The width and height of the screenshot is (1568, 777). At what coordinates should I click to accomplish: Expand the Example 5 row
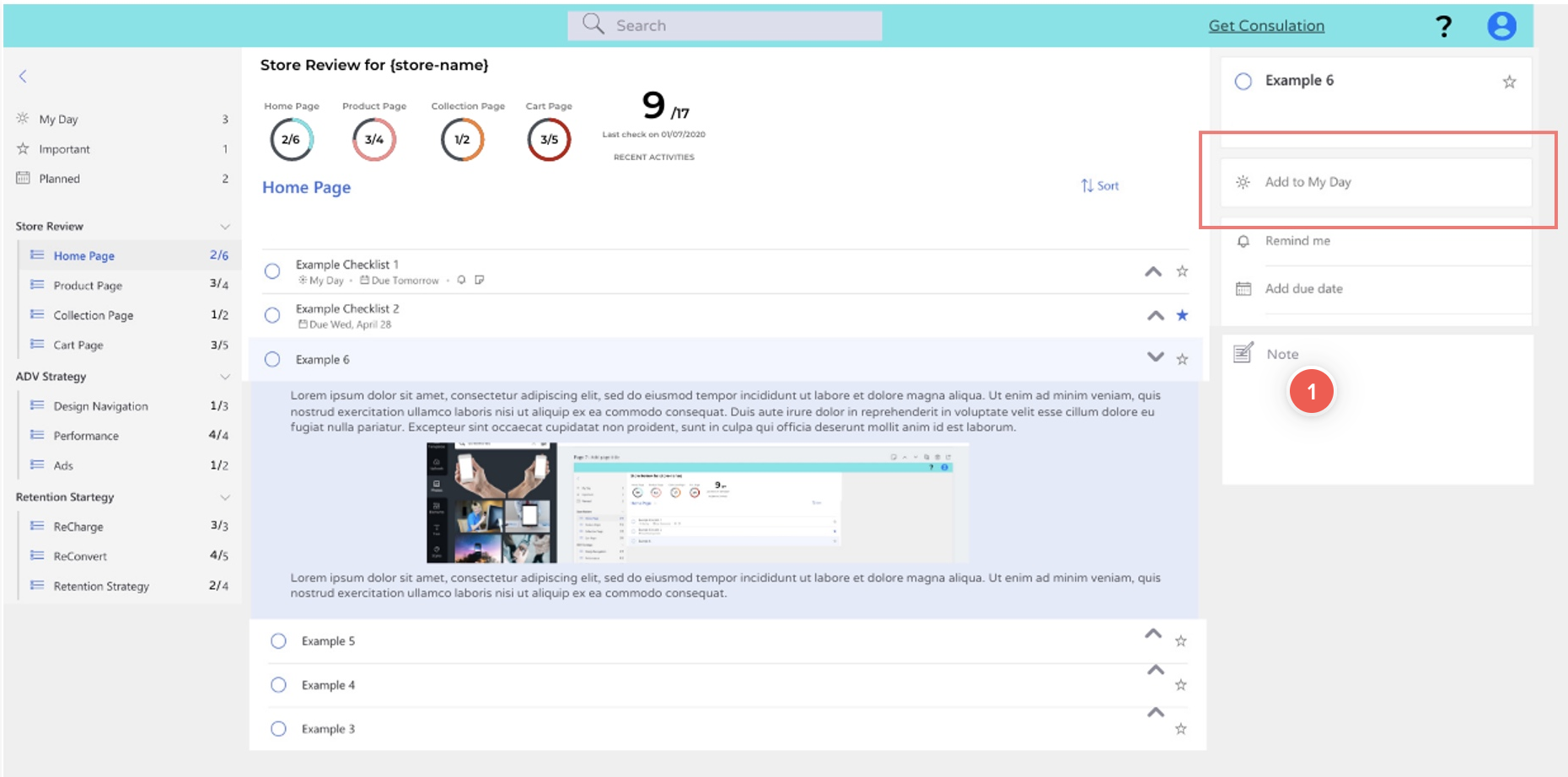click(x=1153, y=634)
